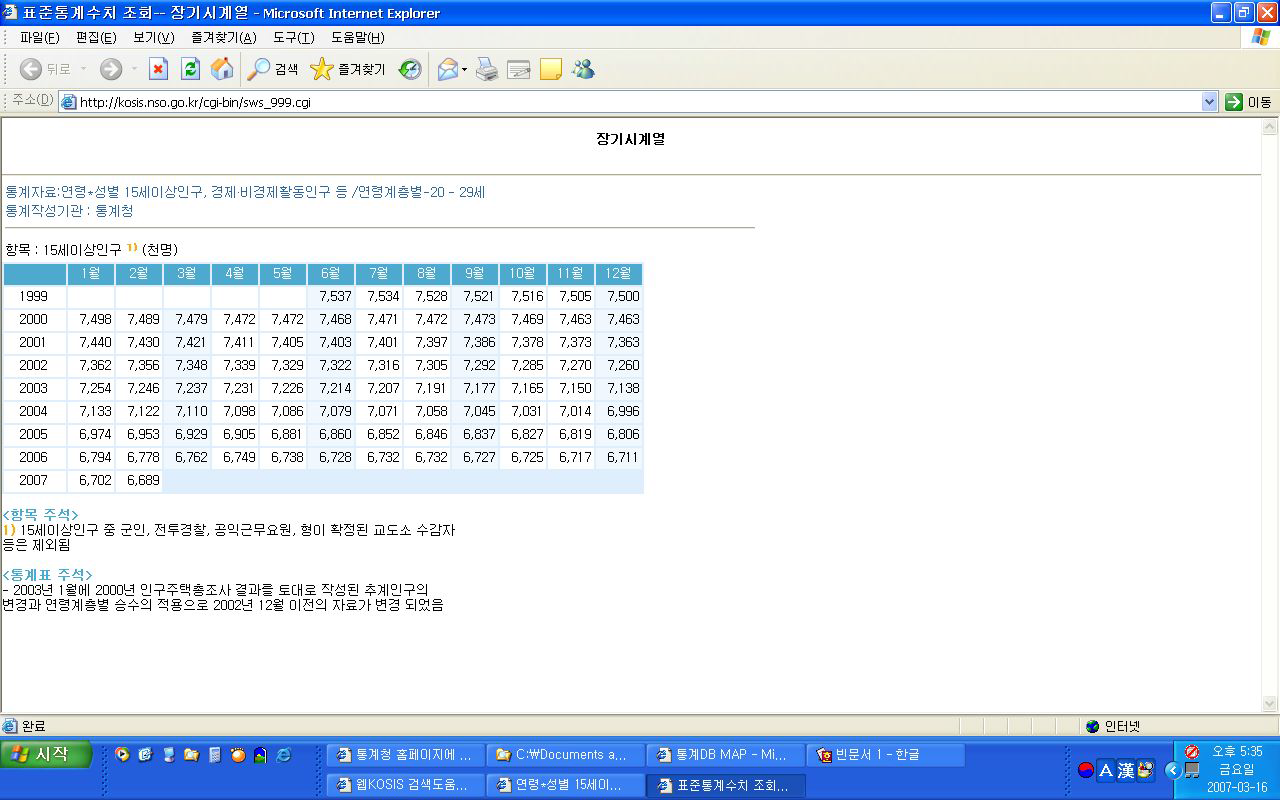The height and width of the screenshot is (800, 1280).
Task: Print the page with printer icon
Action: click(487, 69)
